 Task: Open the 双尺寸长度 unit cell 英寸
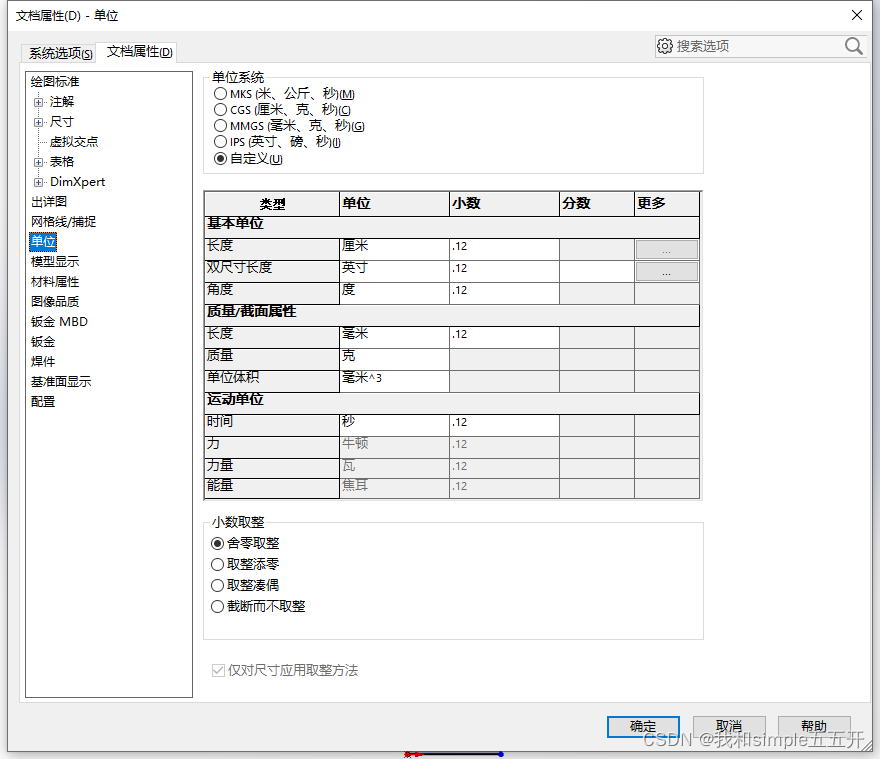coord(394,271)
